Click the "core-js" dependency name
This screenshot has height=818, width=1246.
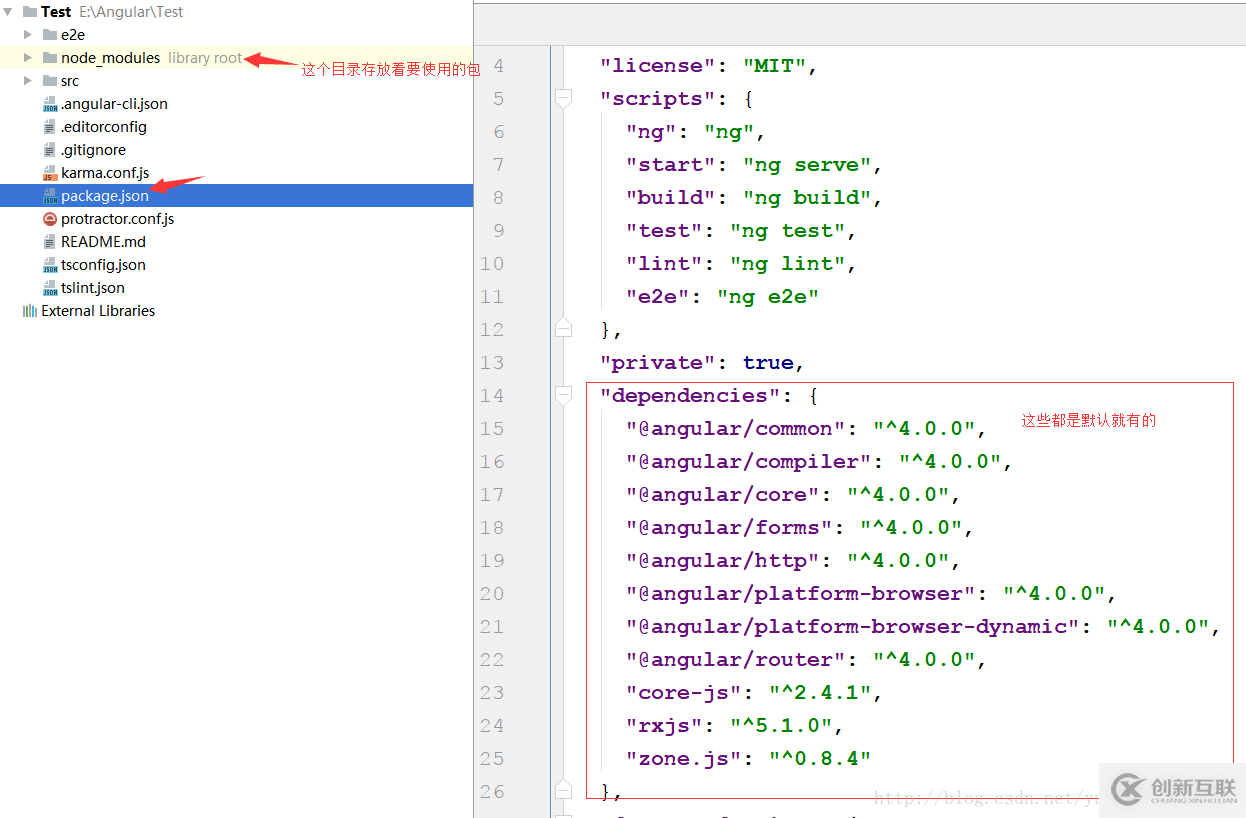coord(684,693)
